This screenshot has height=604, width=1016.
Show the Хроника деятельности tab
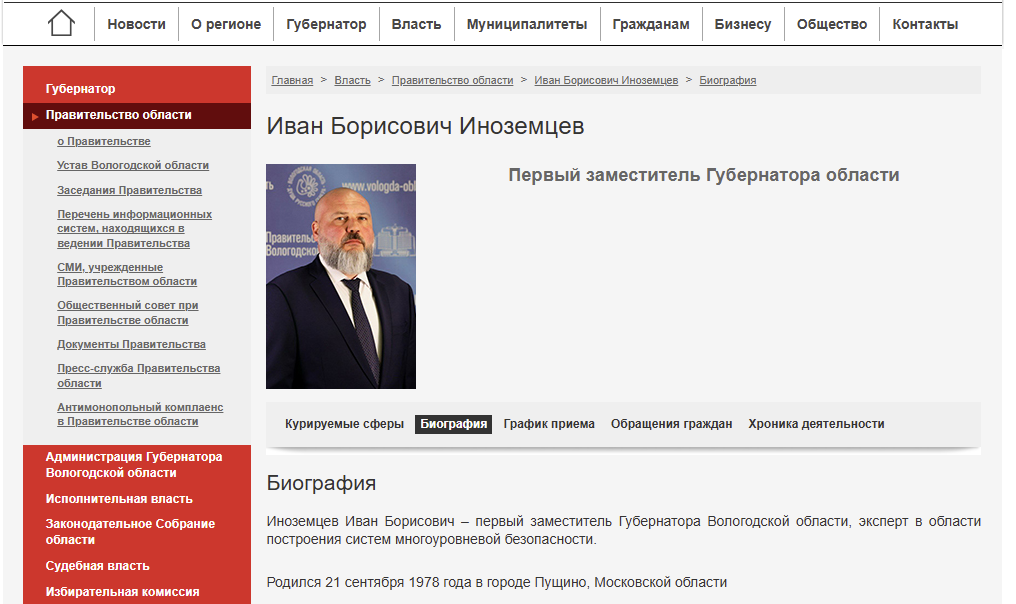pyautogui.click(x=816, y=424)
